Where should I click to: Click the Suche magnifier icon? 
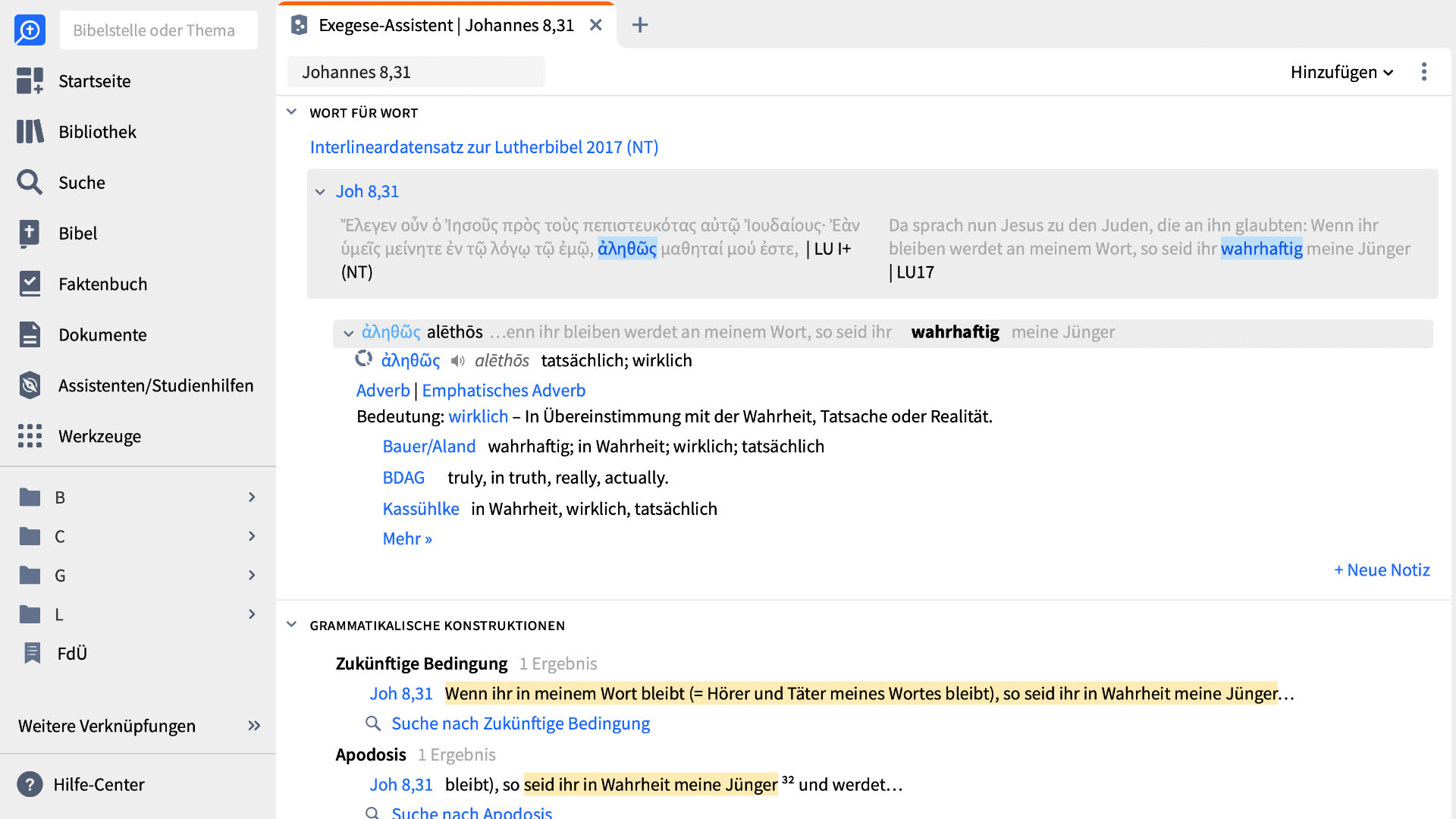click(30, 182)
